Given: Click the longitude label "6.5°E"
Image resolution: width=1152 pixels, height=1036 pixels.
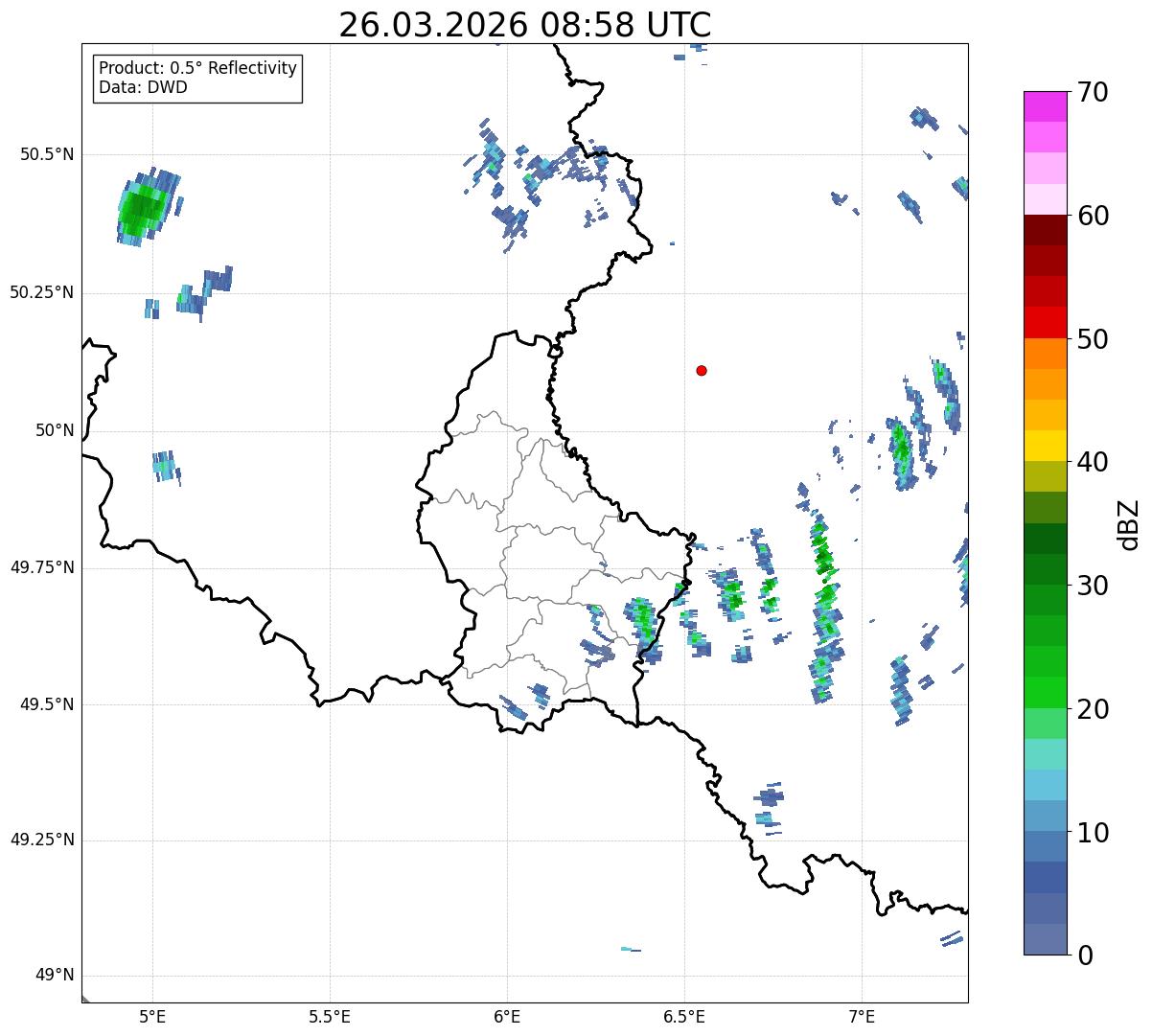Looking at the screenshot, I should (685, 1016).
